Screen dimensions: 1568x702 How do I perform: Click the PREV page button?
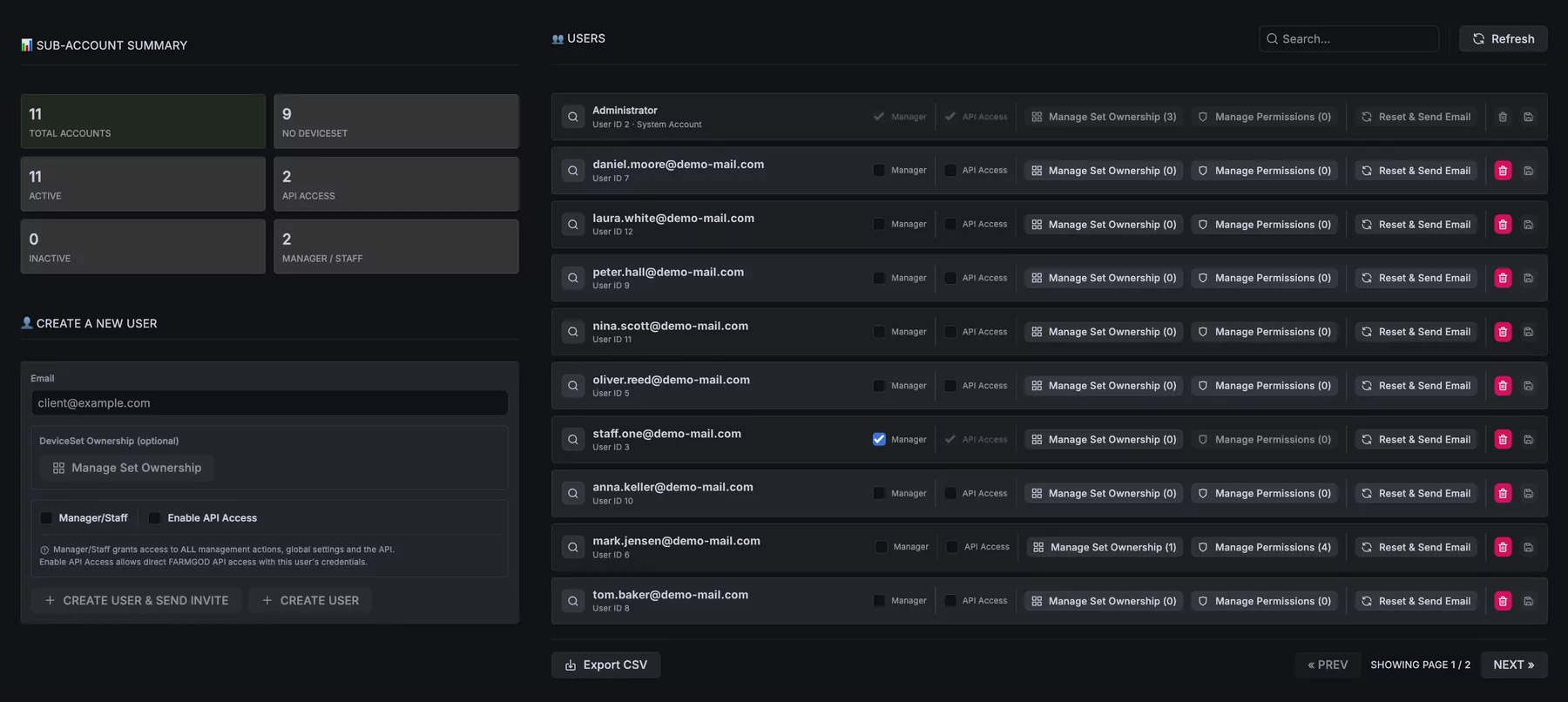click(x=1327, y=665)
